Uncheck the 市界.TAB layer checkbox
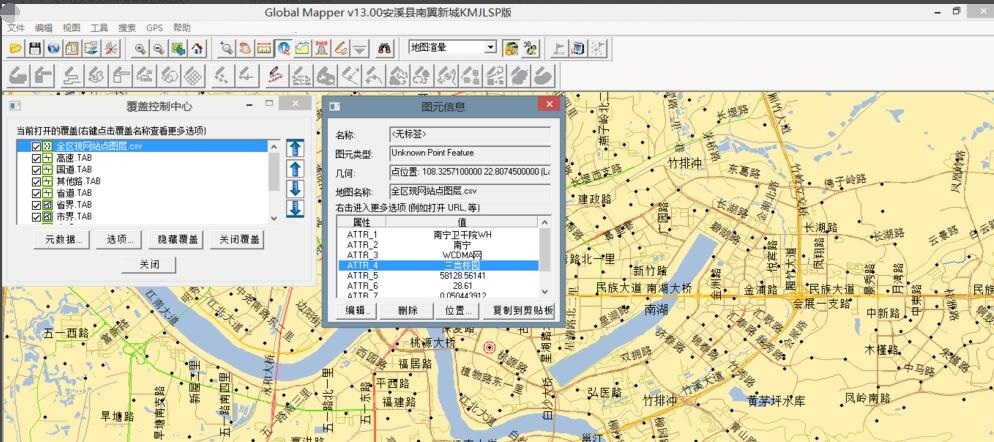The width and height of the screenshot is (994, 442). [36, 216]
